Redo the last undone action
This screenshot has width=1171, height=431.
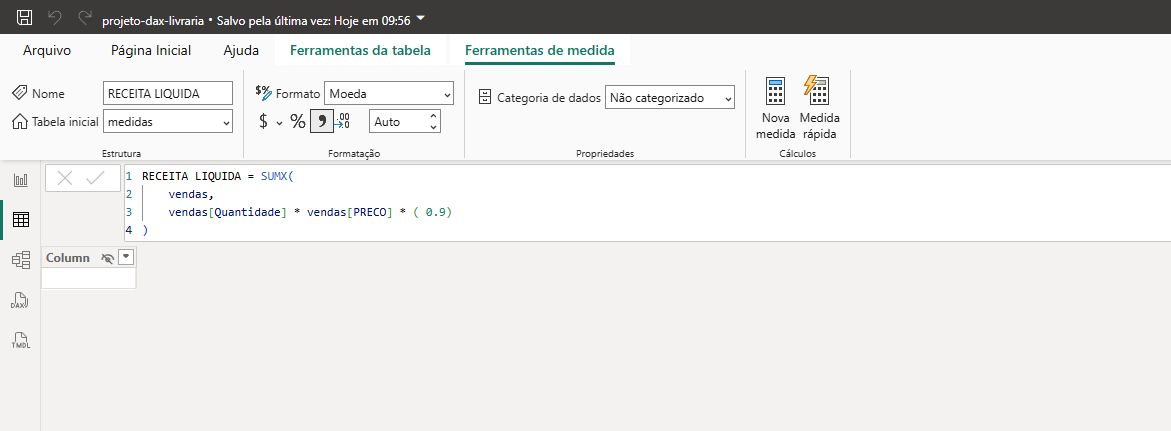pos(85,18)
